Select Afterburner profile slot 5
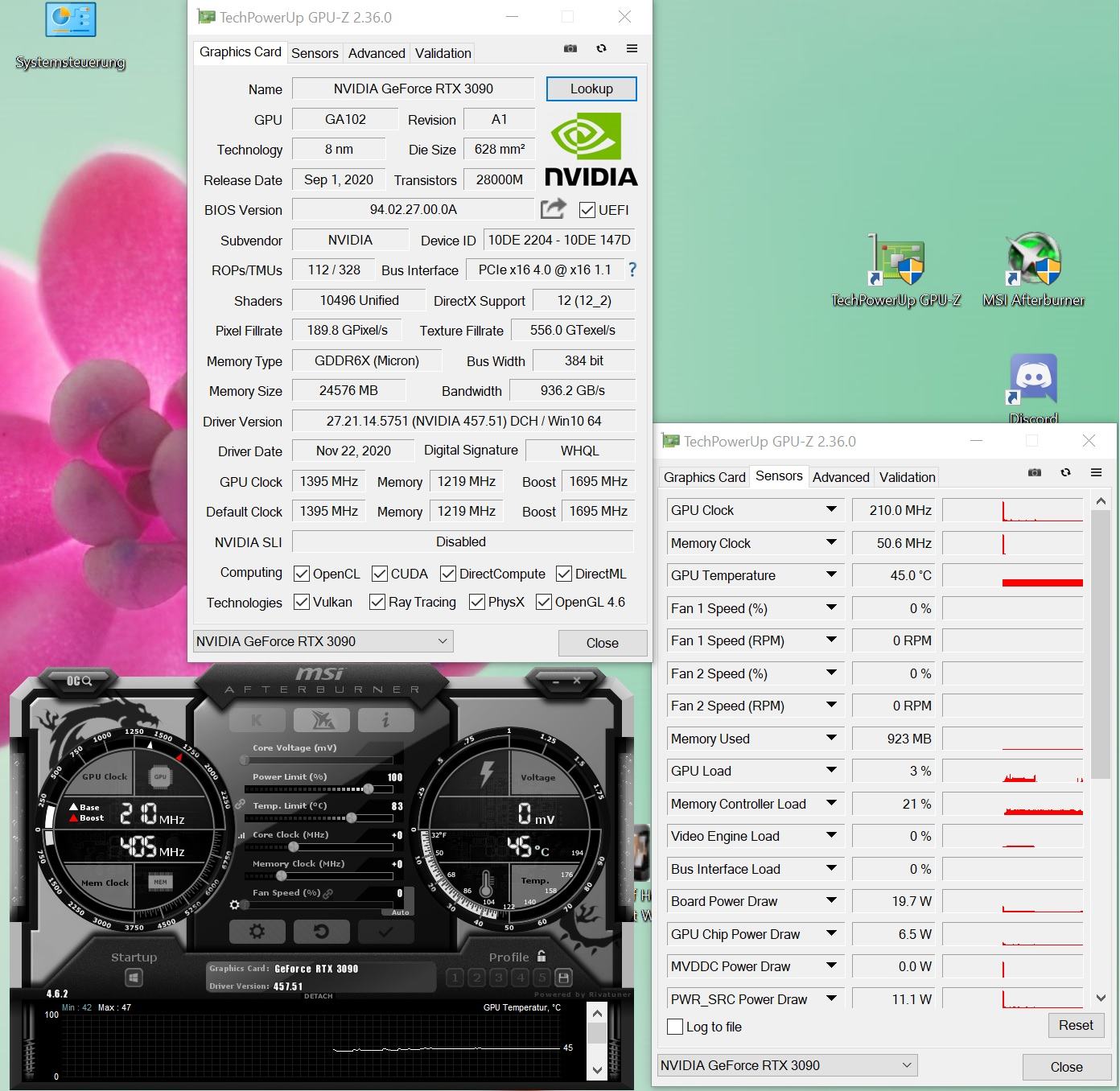Screen dimensions: 1120x1091 542,978
